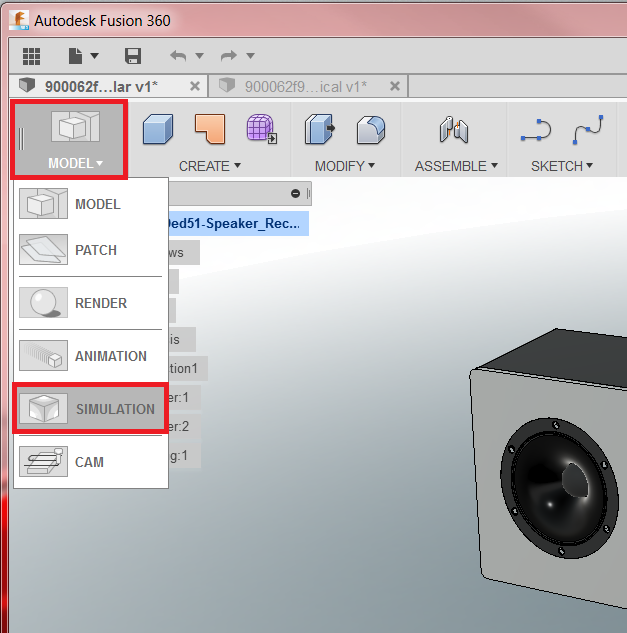Click the Autodesk Fusion 360 app icon
The height and width of the screenshot is (633, 627).
19,20
